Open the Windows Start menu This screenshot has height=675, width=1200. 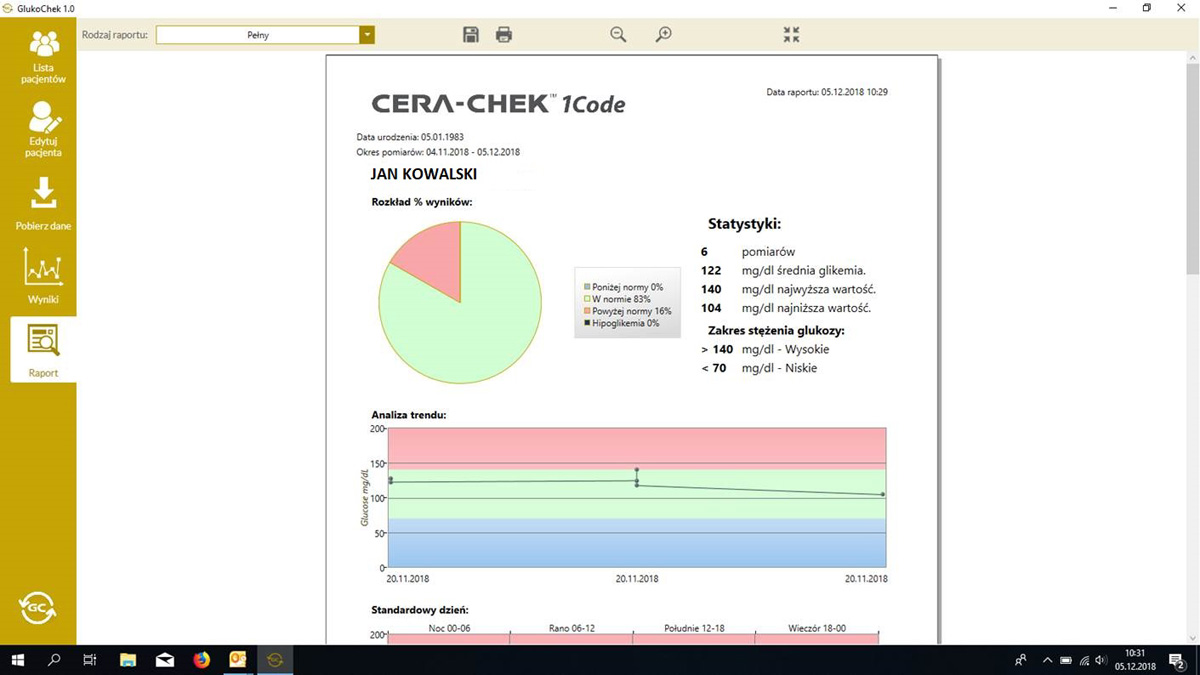pyautogui.click(x=18, y=660)
